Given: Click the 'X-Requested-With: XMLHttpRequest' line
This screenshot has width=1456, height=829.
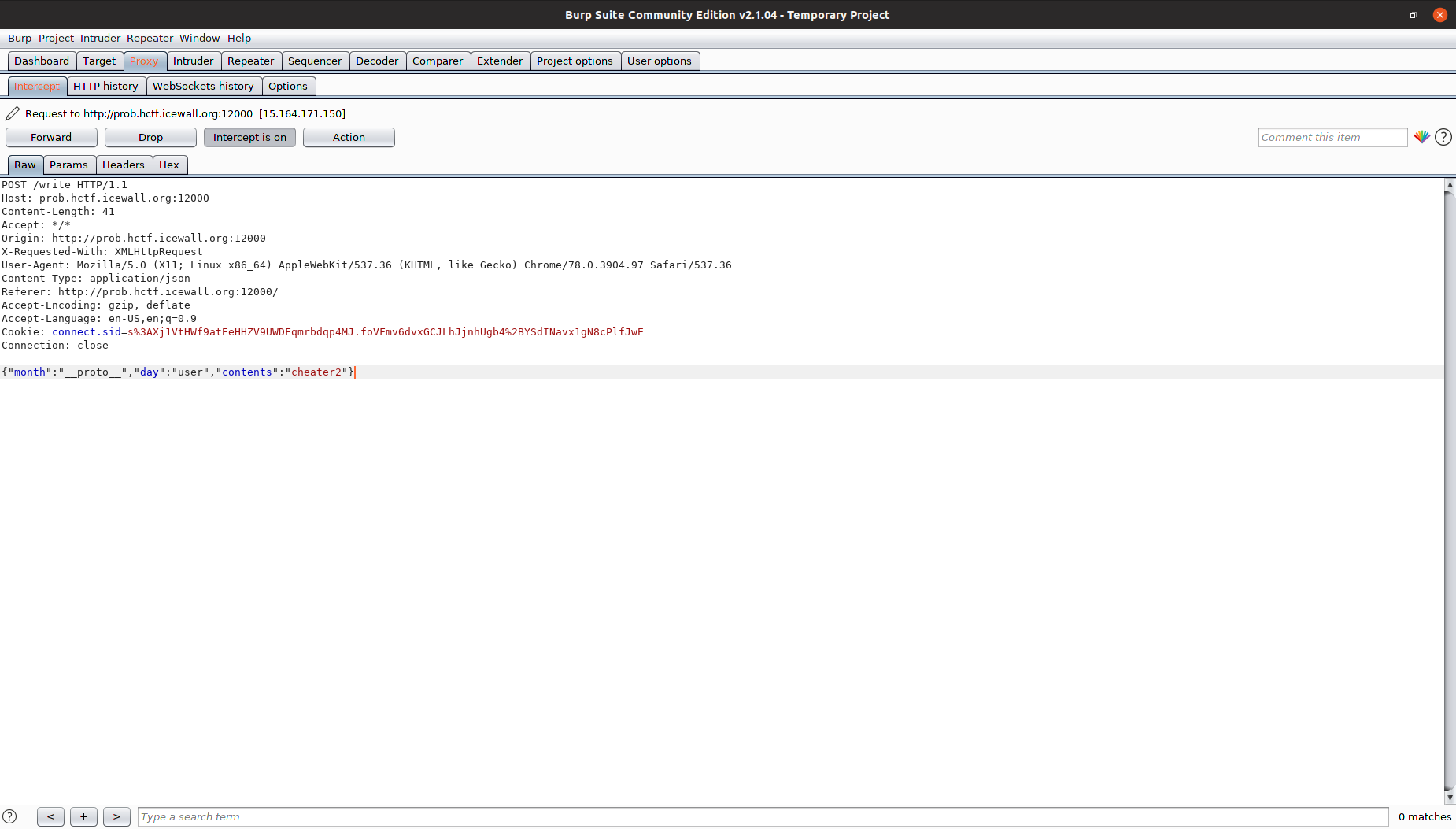Looking at the screenshot, I should coord(102,252).
